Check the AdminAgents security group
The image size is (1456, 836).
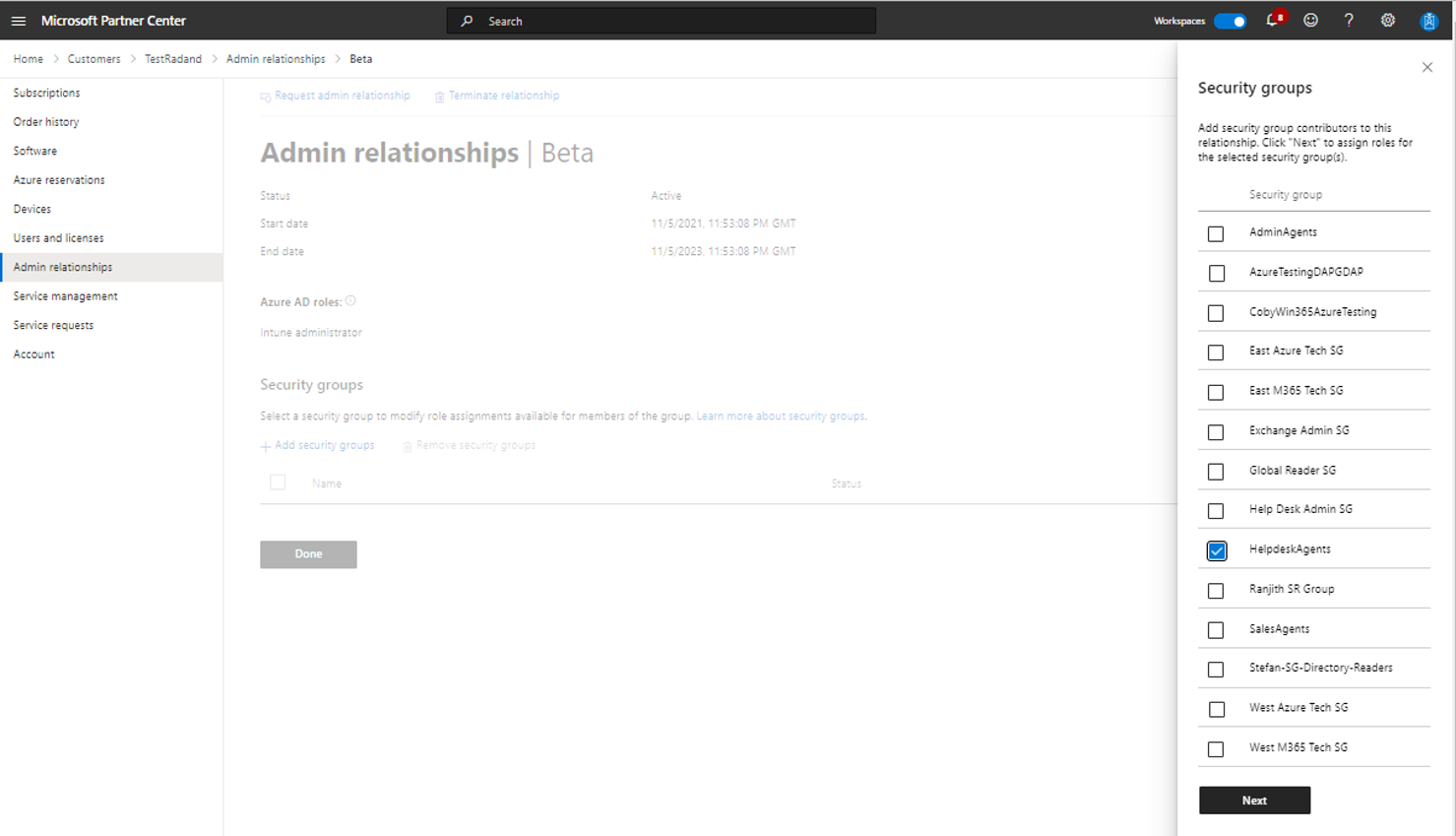coord(1216,233)
